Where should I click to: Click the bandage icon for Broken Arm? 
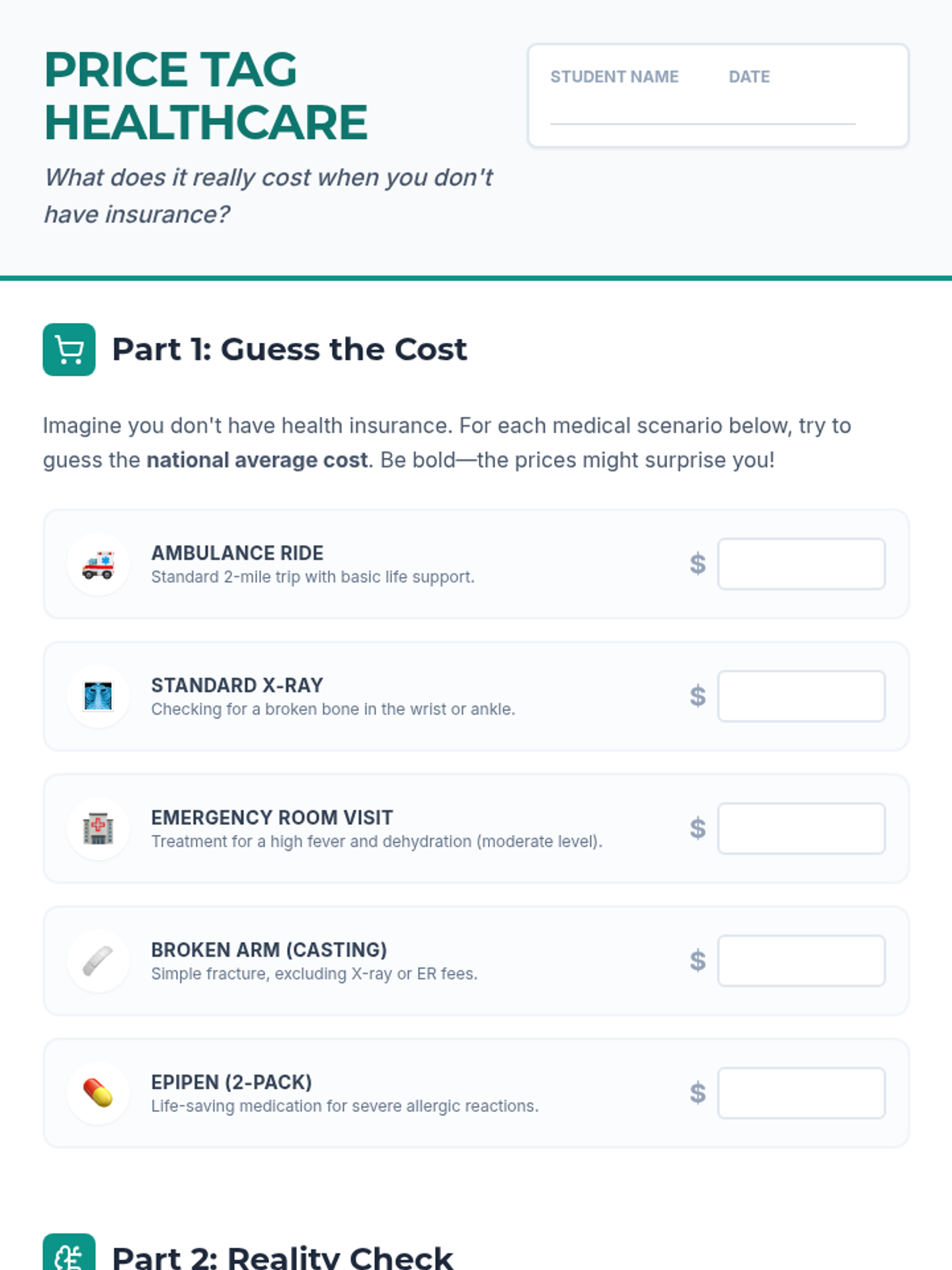(98, 961)
